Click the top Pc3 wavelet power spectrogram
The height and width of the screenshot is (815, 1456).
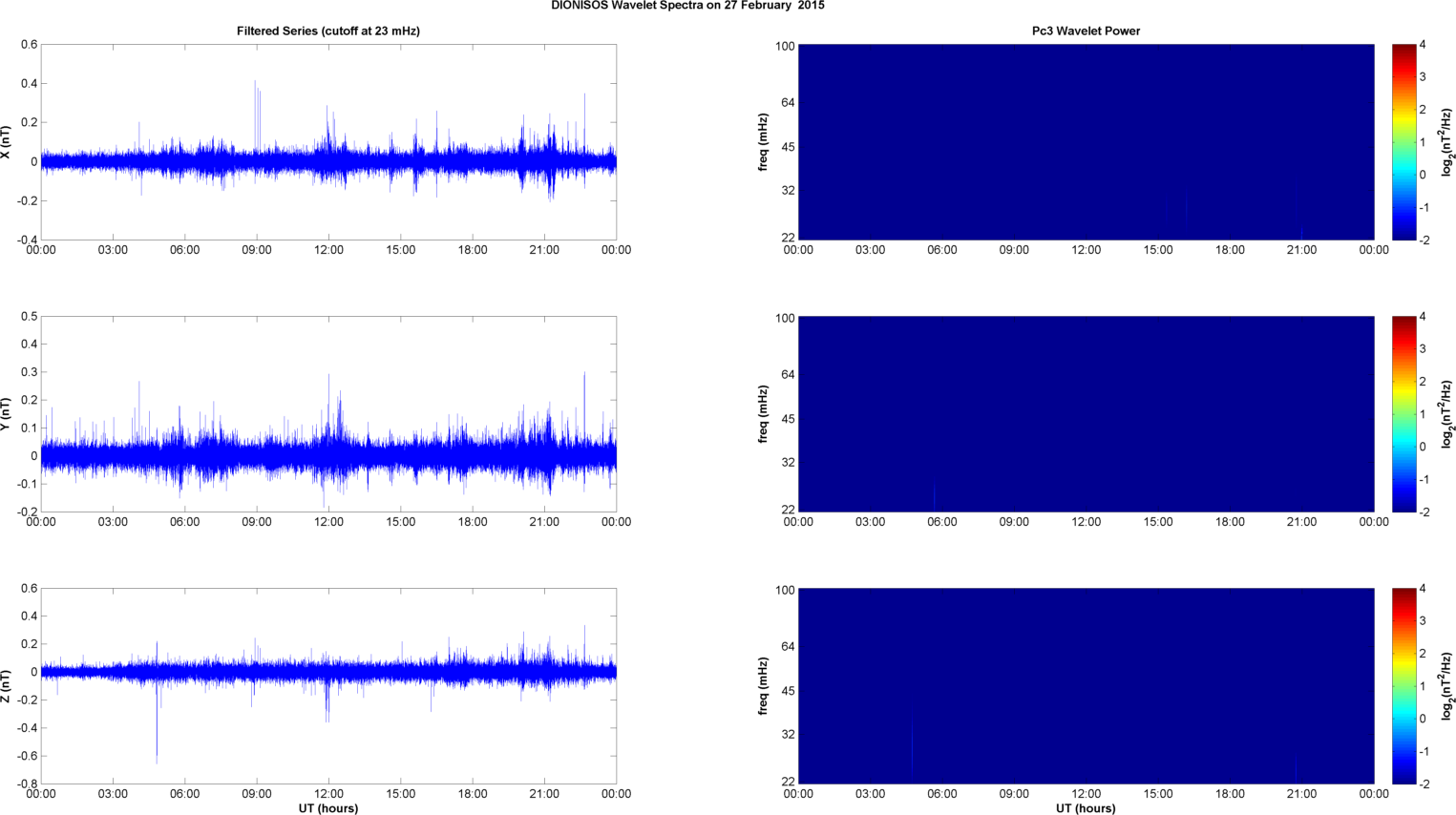coord(1086,142)
